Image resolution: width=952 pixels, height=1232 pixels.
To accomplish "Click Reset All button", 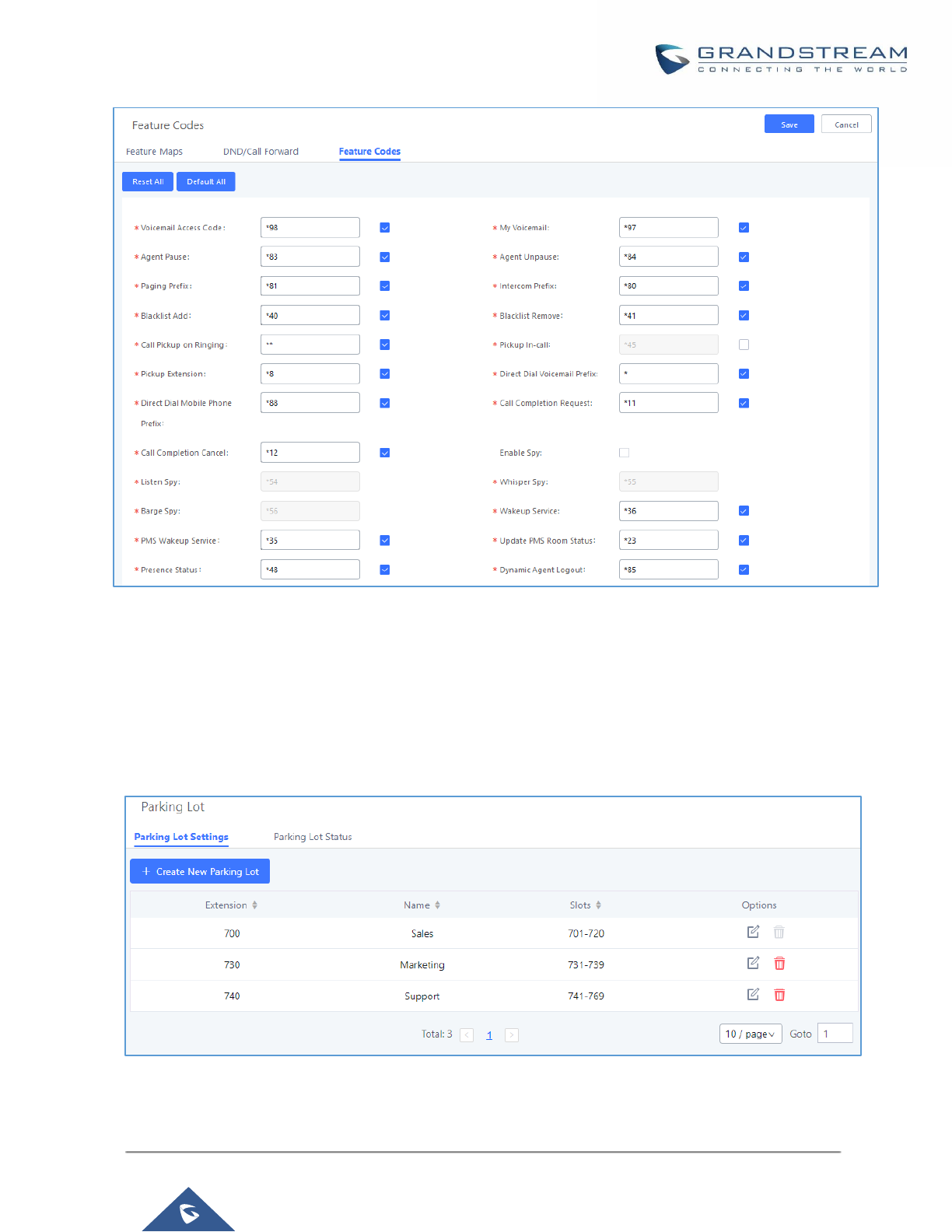I will pyautogui.click(x=148, y=182).
